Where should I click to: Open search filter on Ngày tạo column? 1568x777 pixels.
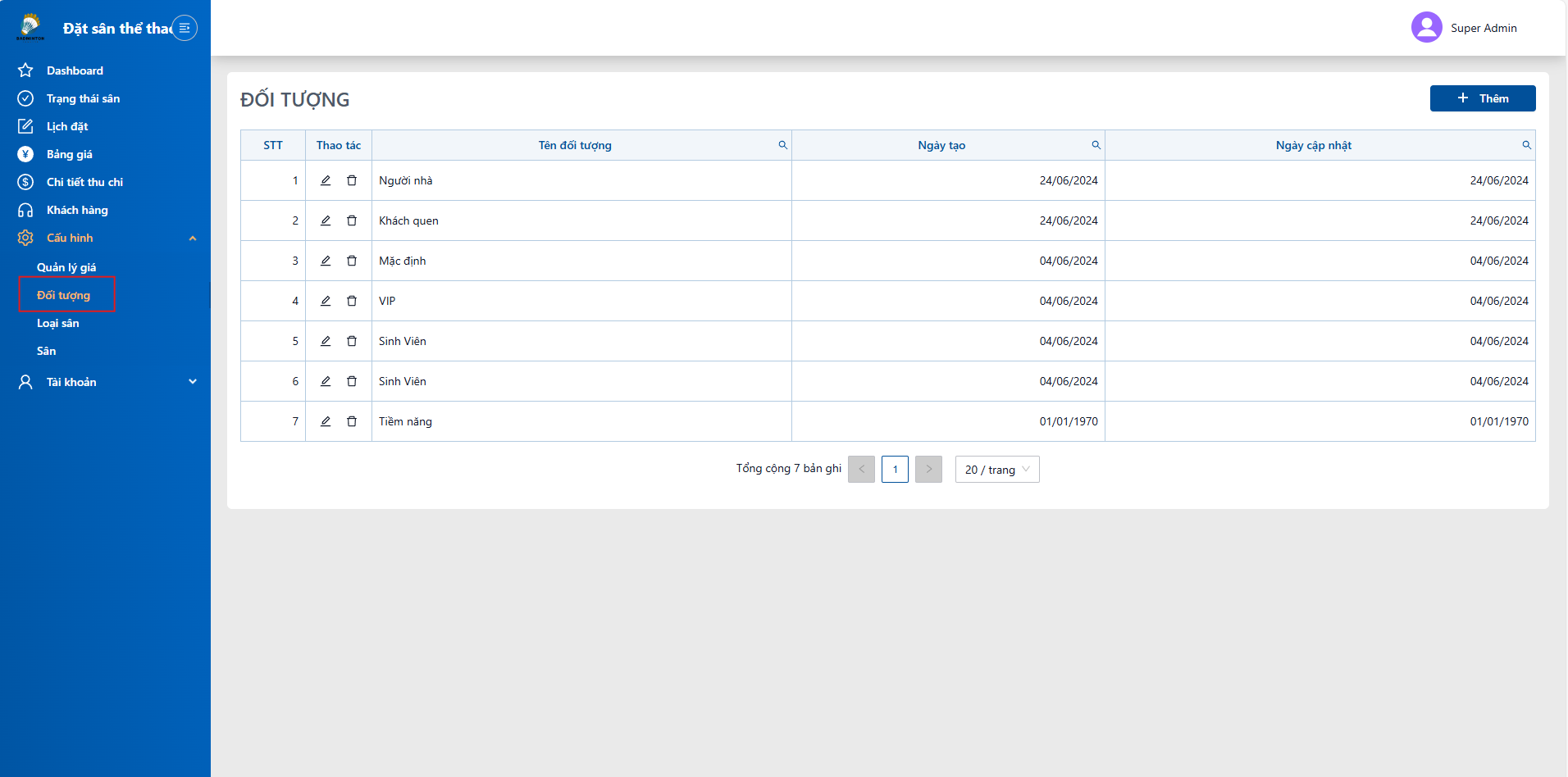1096,145
